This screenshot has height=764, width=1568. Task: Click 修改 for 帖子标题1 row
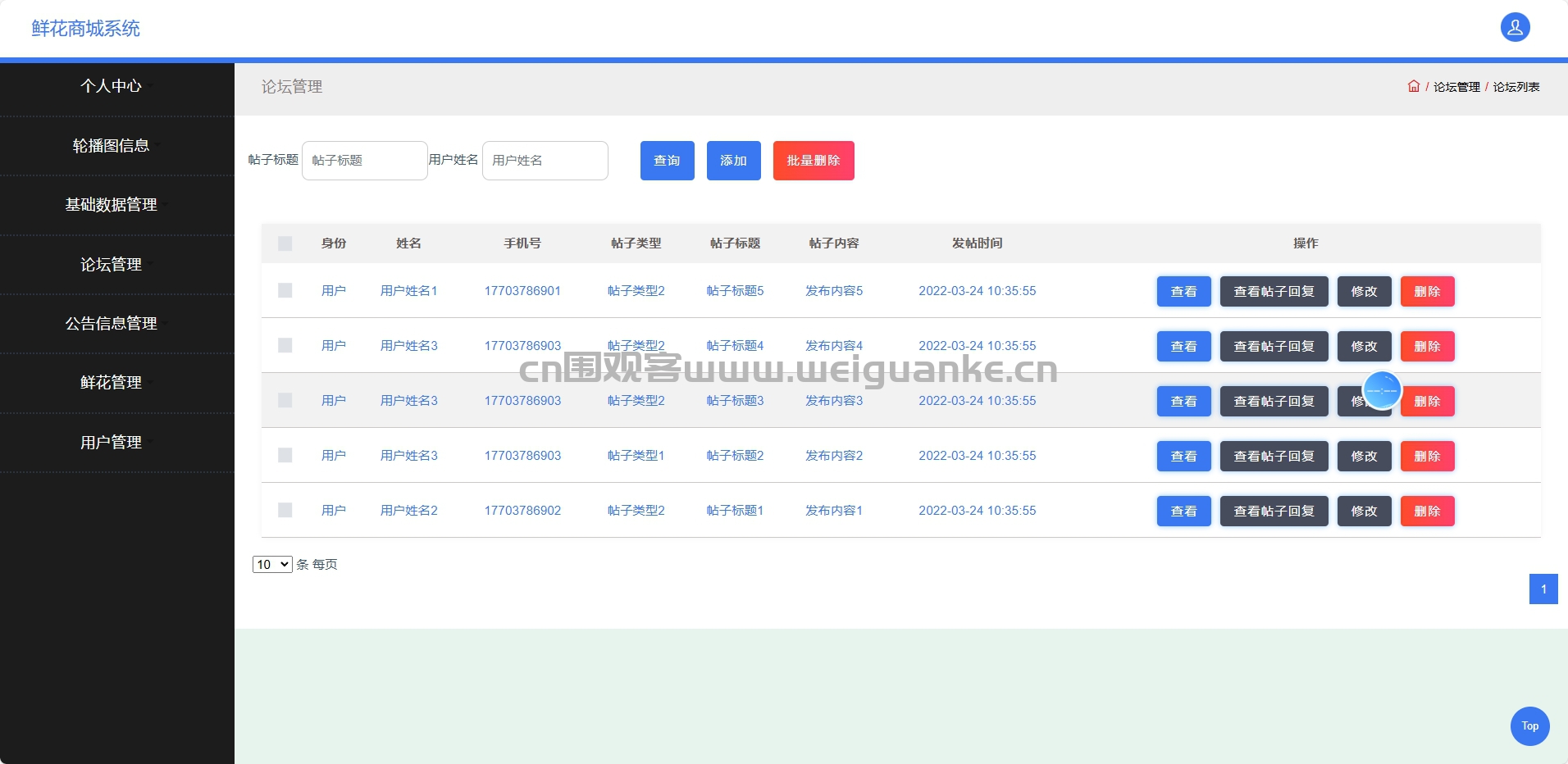(x=1365, y=511)
